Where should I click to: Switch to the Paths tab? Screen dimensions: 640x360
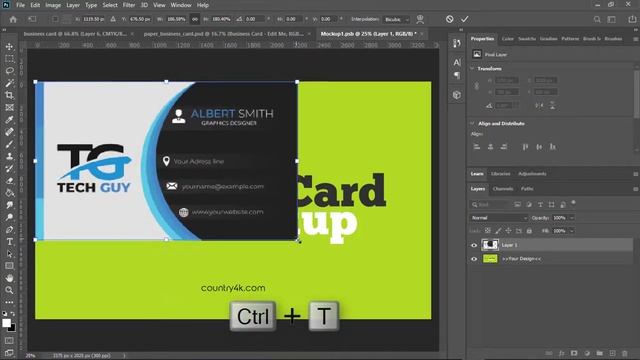[527, 189]
